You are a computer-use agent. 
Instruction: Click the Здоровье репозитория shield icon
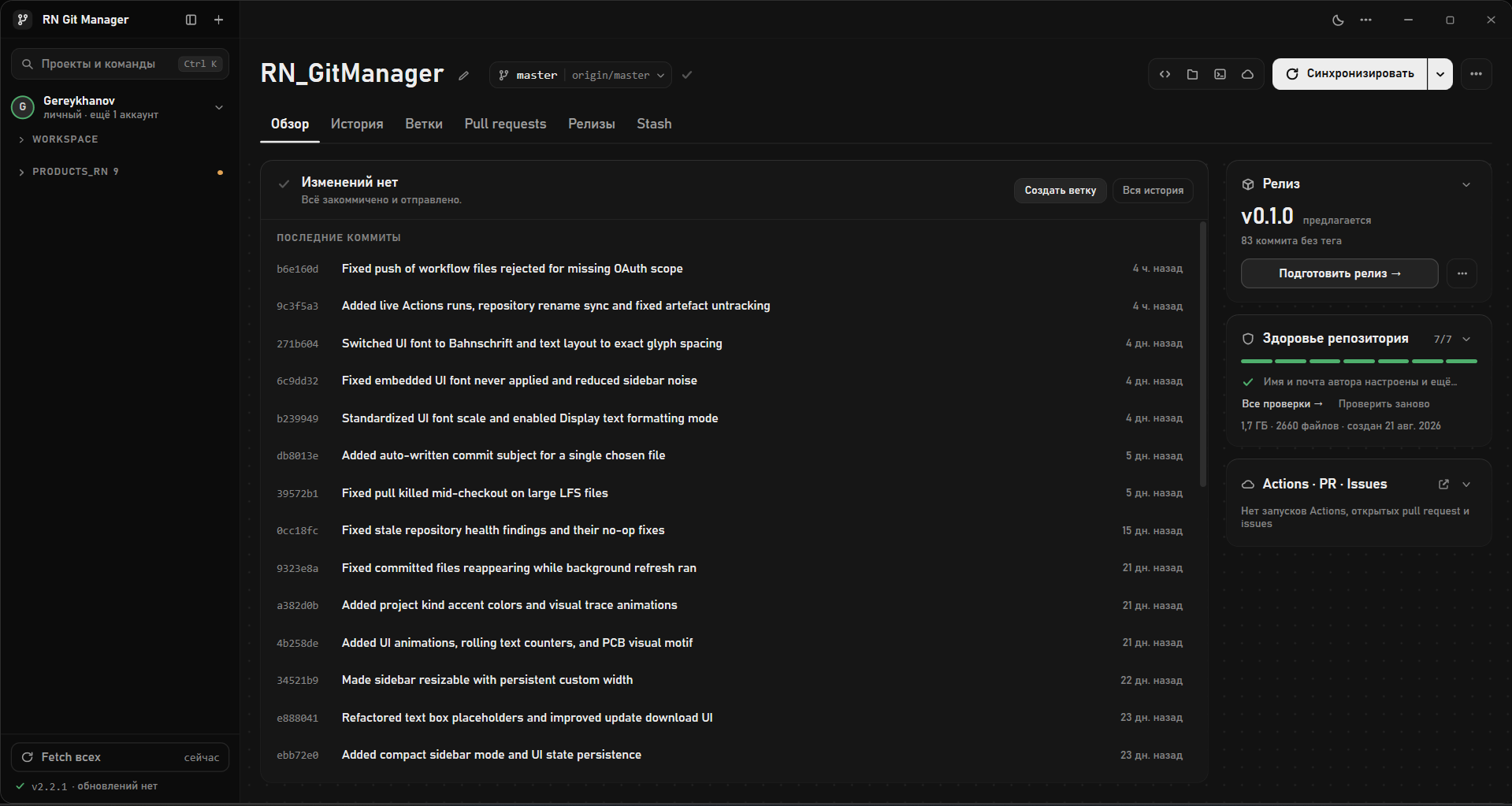click(1248, 339)
